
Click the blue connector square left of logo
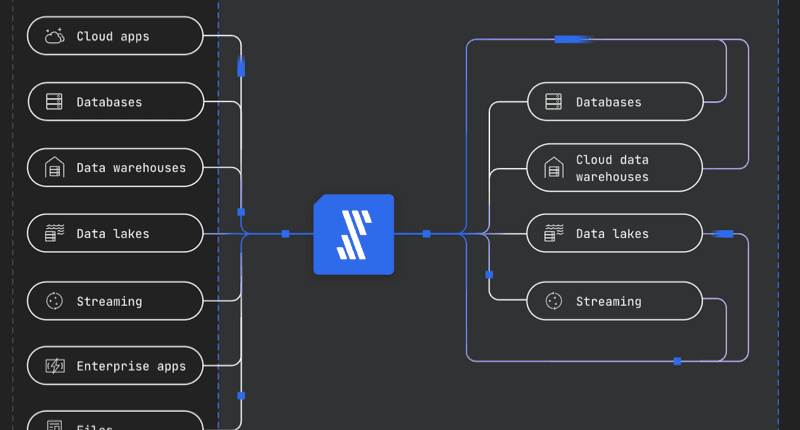(285, 234)
